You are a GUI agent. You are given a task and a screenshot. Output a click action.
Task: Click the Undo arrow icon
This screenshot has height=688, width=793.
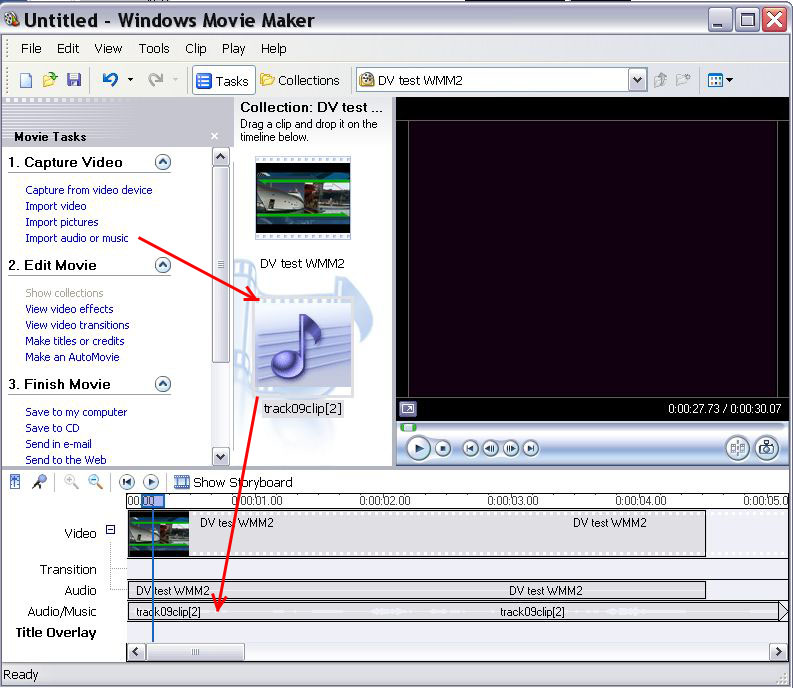pyautogui.click(x=110, y=79)
